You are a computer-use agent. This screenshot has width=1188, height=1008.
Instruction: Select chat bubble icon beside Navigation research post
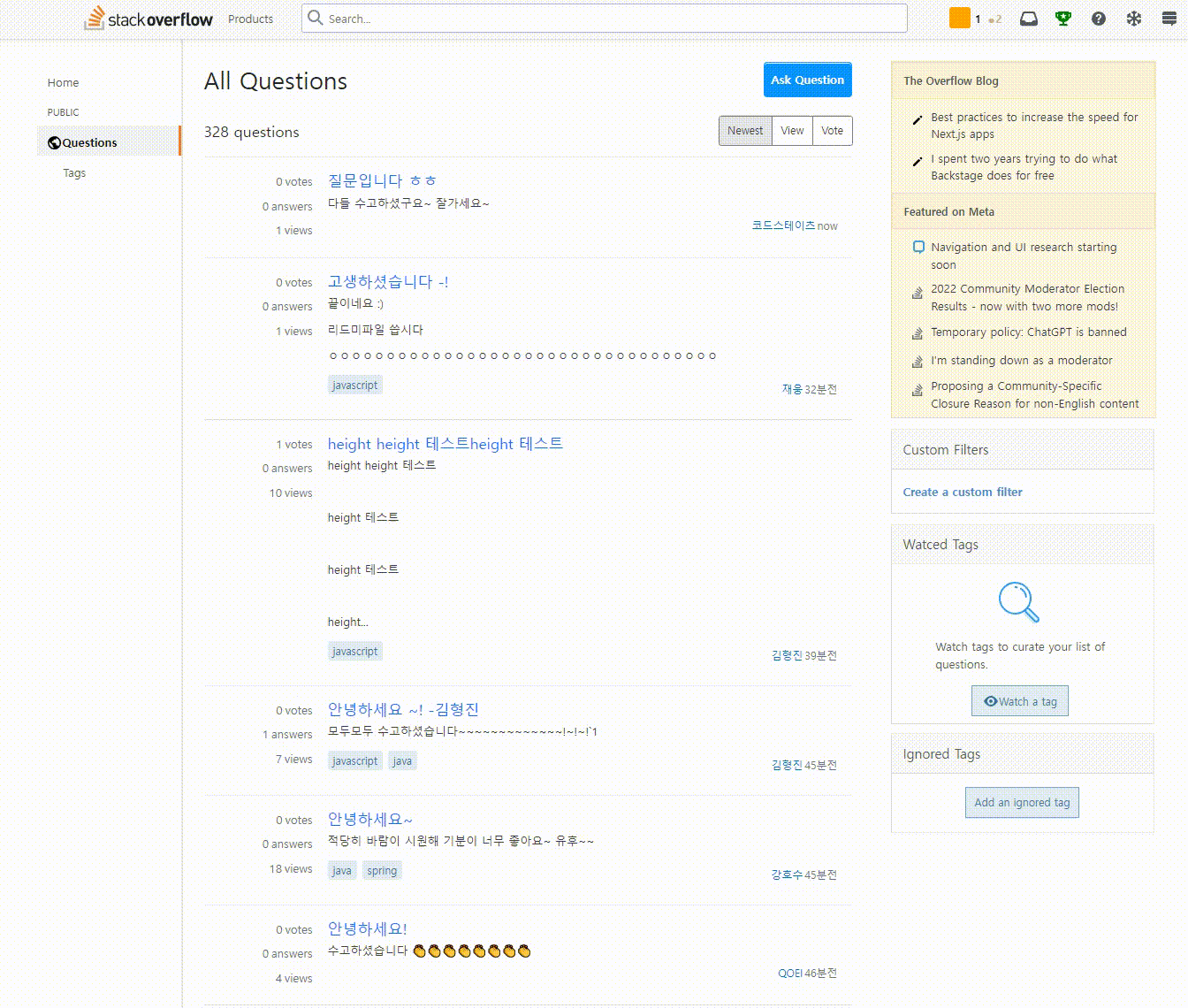(918, 248)
